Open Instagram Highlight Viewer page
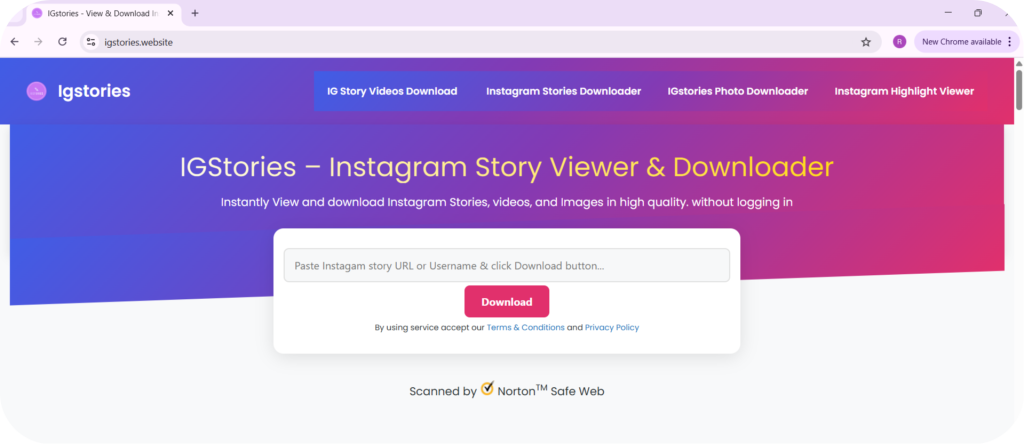The width and height of the screenshot is (1024, 444). click(904, 91)
